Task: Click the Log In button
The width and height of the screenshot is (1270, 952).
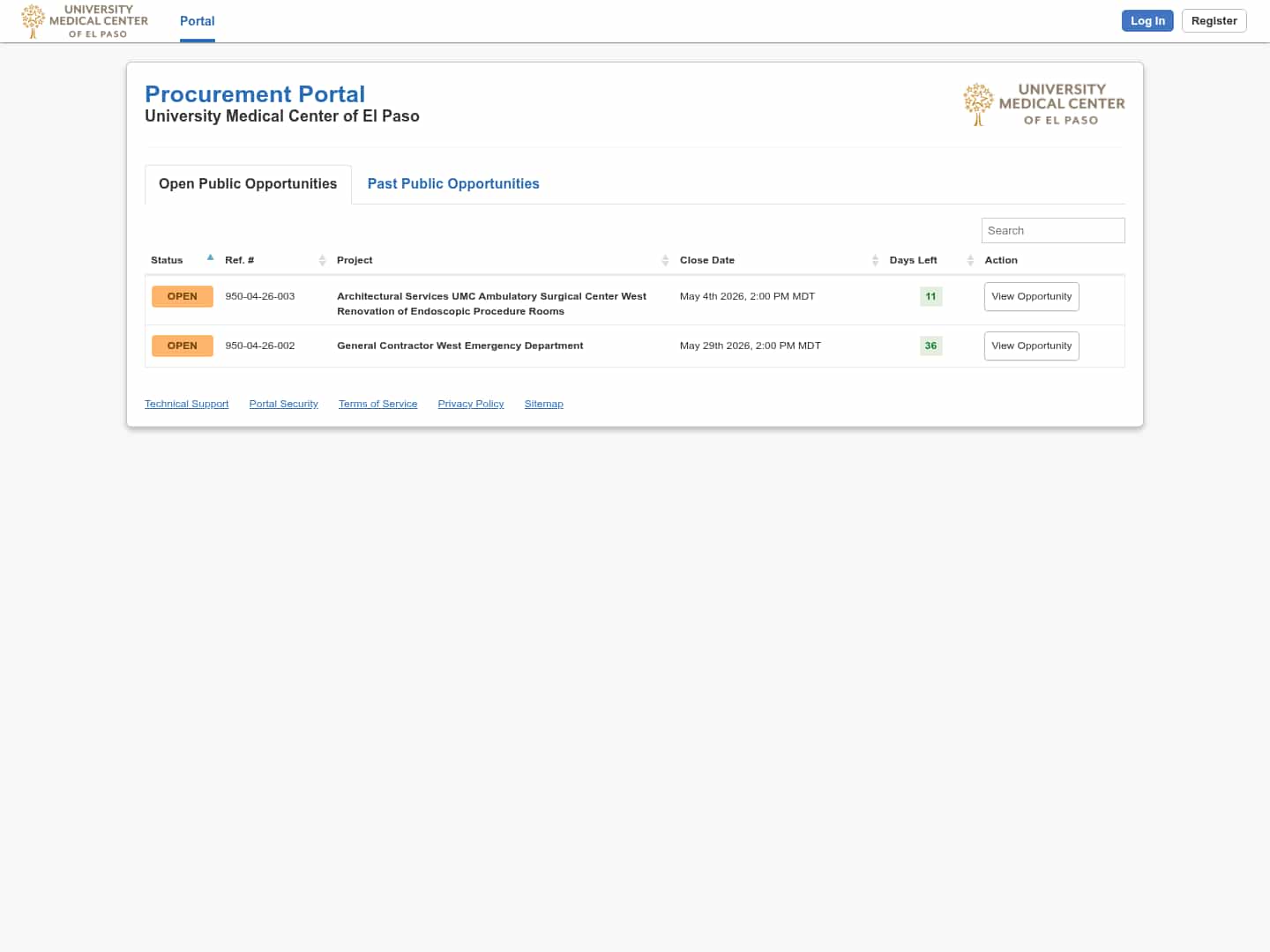Action: (x=1147, y=20)
